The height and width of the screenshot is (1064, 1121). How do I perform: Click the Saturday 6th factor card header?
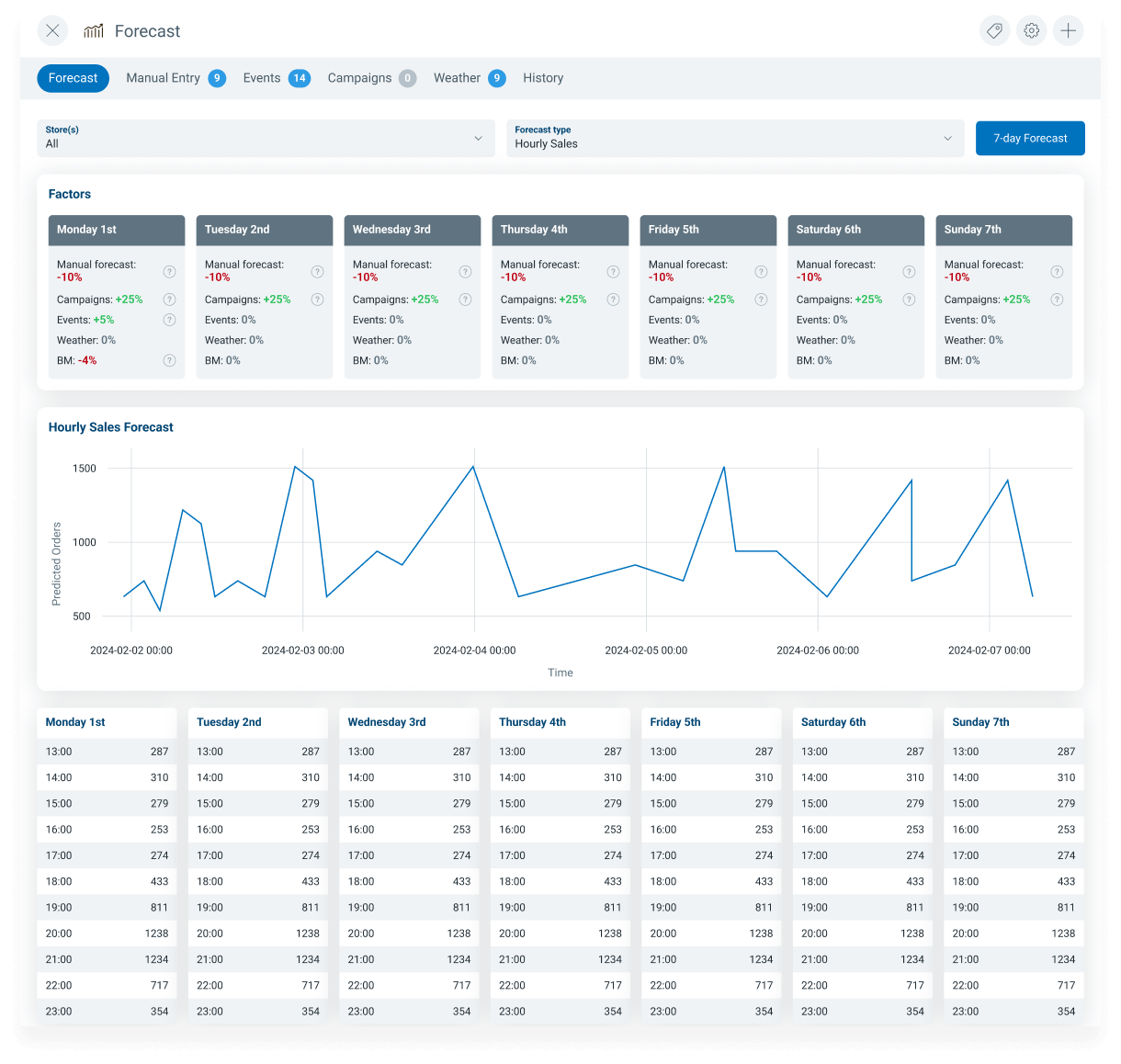[x=856, y=230]
